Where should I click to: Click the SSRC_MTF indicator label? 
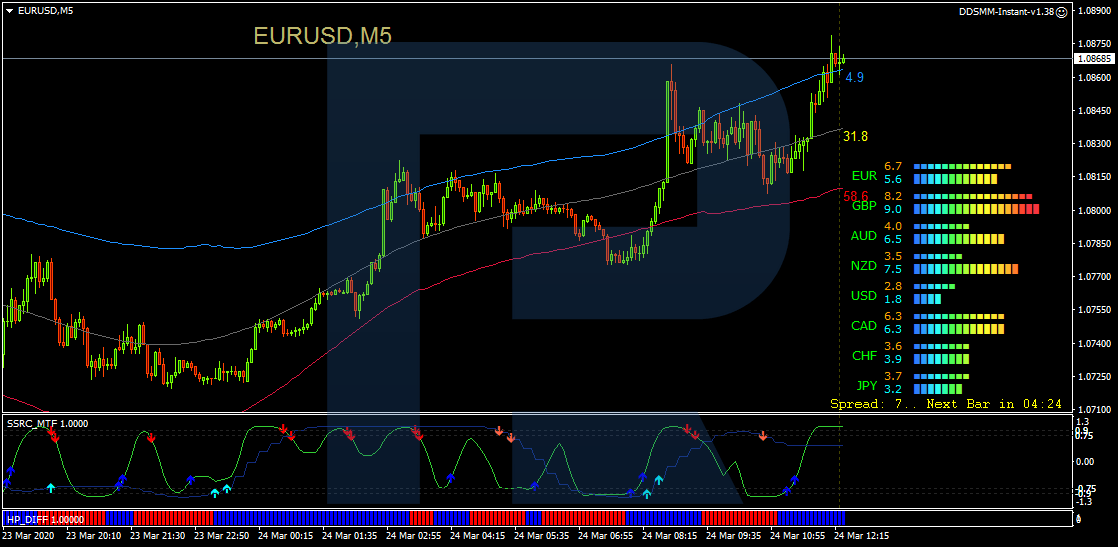47,423
